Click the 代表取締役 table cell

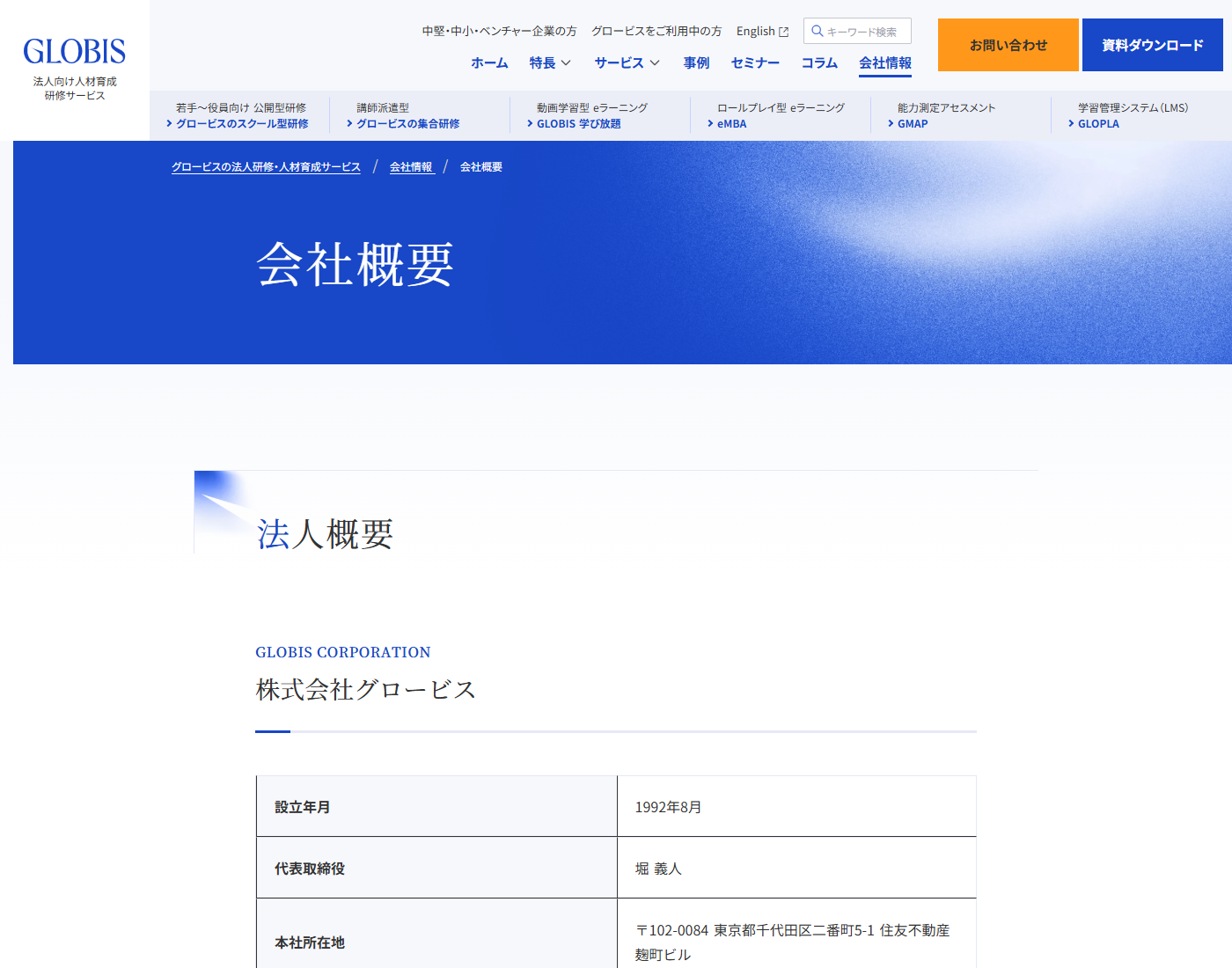pyautogui.click(x=436, y=868)
